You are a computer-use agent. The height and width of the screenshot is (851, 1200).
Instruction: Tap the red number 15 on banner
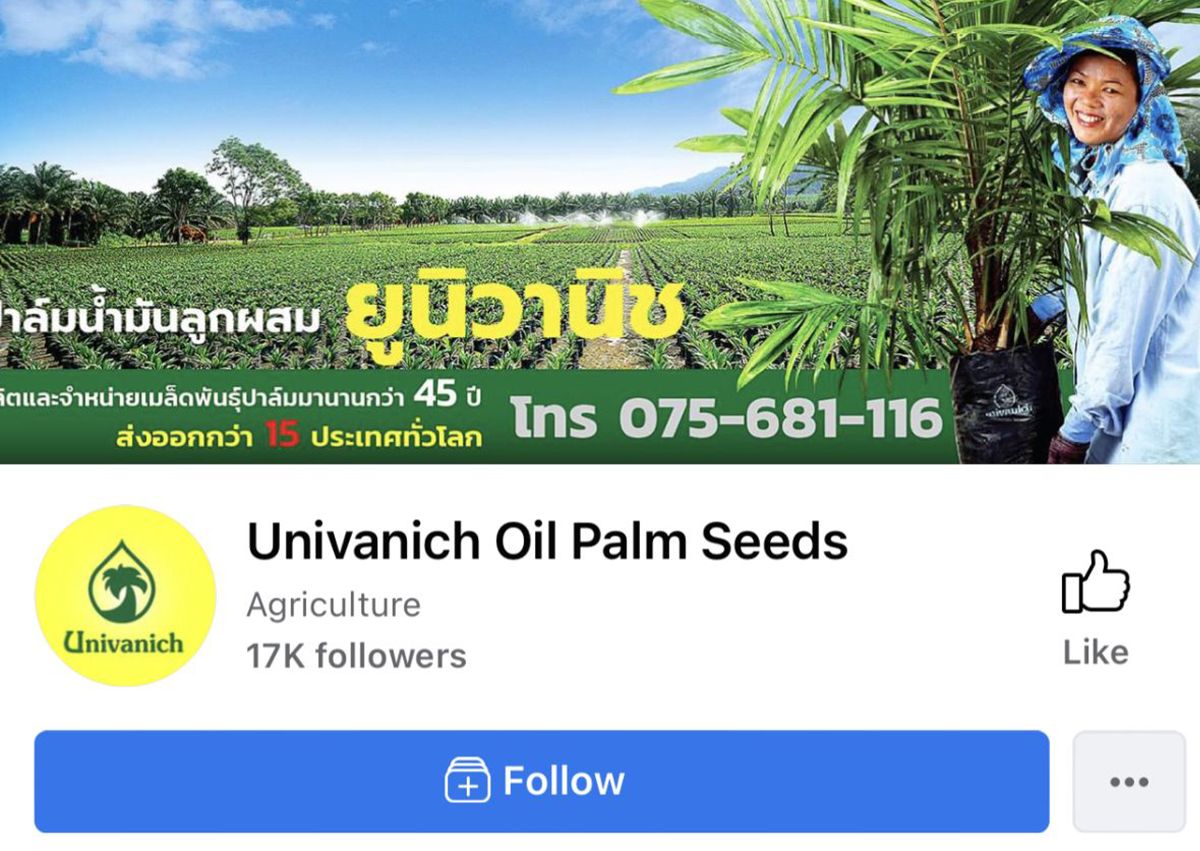(x=282, y=436)
